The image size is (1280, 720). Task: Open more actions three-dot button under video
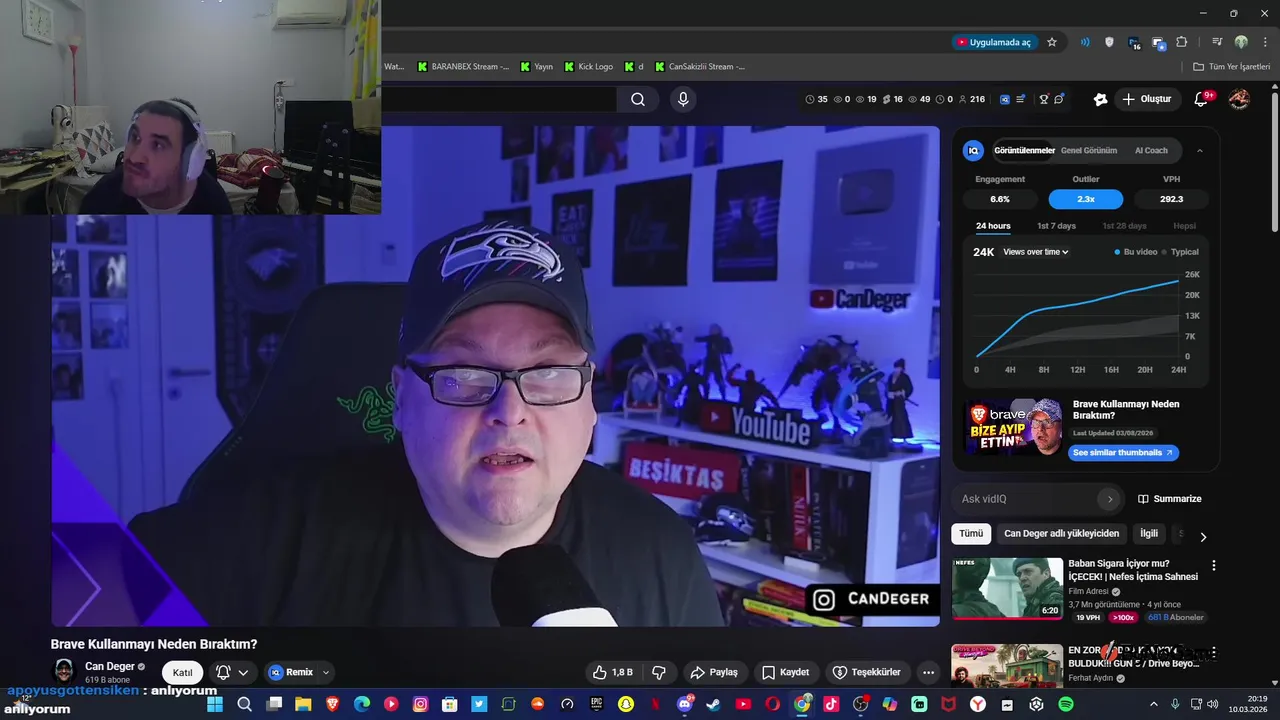[x=928, y=672]
